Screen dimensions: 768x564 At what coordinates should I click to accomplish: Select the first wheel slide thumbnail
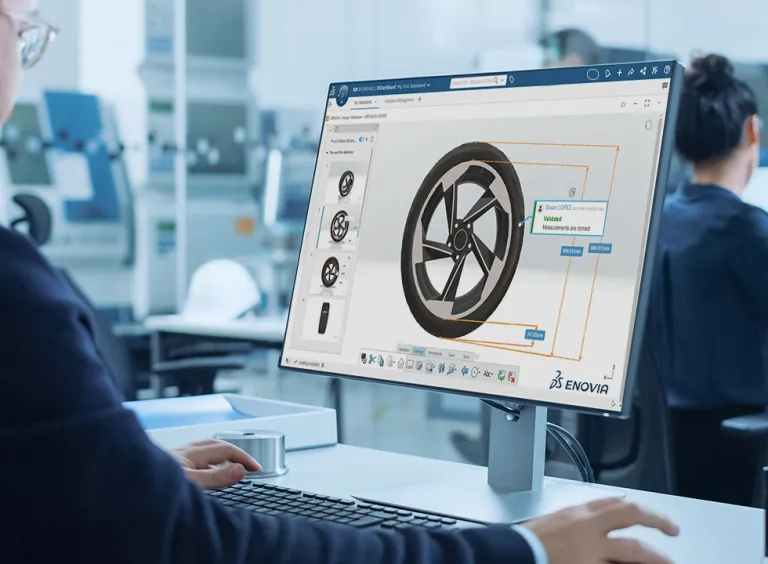tap(346, 181)
